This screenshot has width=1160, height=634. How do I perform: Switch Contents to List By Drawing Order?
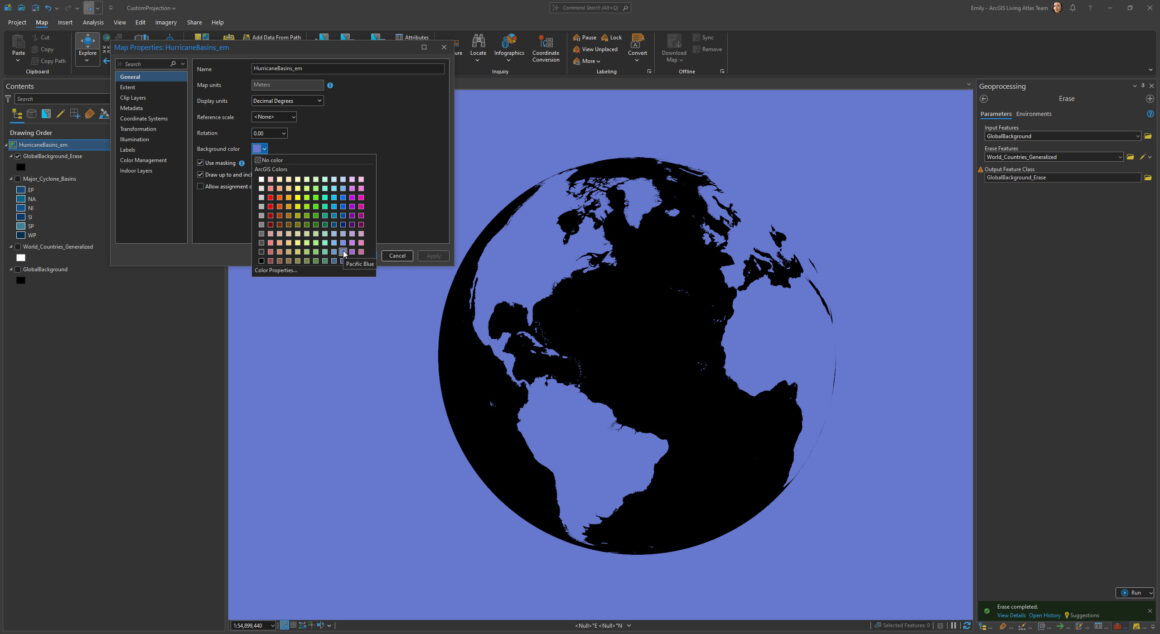tap(17, 114)
